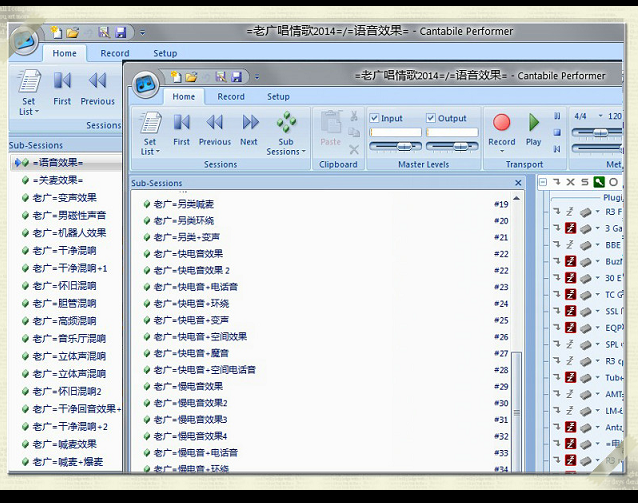Adjust the Input master level slider

point(395,146)
